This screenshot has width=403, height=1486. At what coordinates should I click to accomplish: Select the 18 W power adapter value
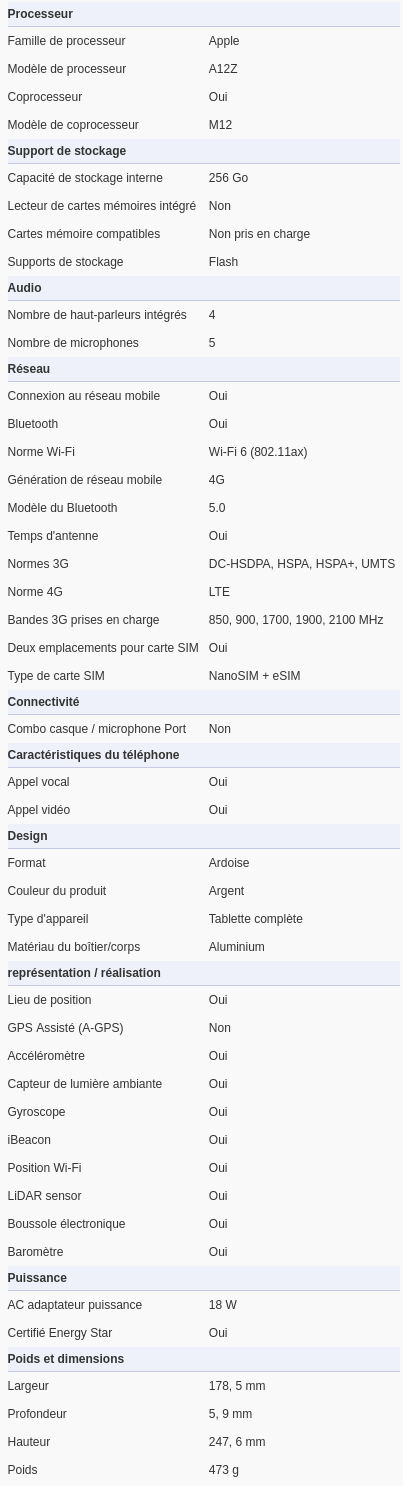223,1305
